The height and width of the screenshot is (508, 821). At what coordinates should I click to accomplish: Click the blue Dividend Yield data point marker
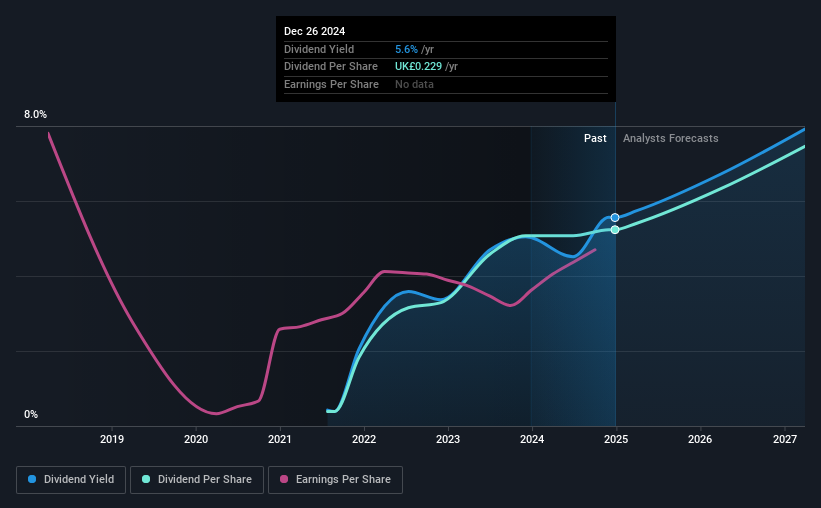(x=615, y=217)
